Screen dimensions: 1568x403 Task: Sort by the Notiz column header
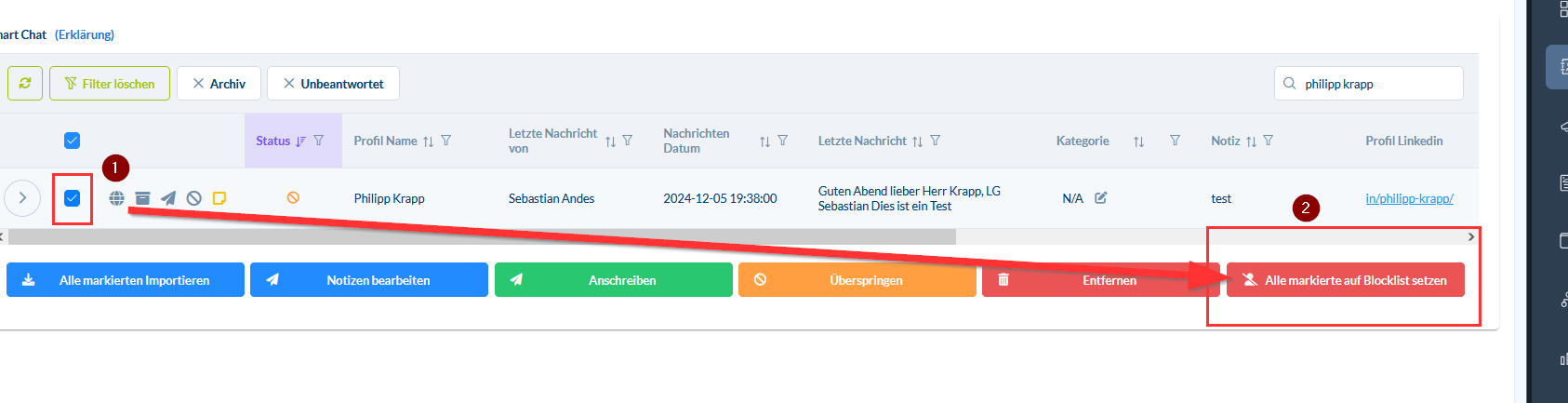coord(1226,141)
